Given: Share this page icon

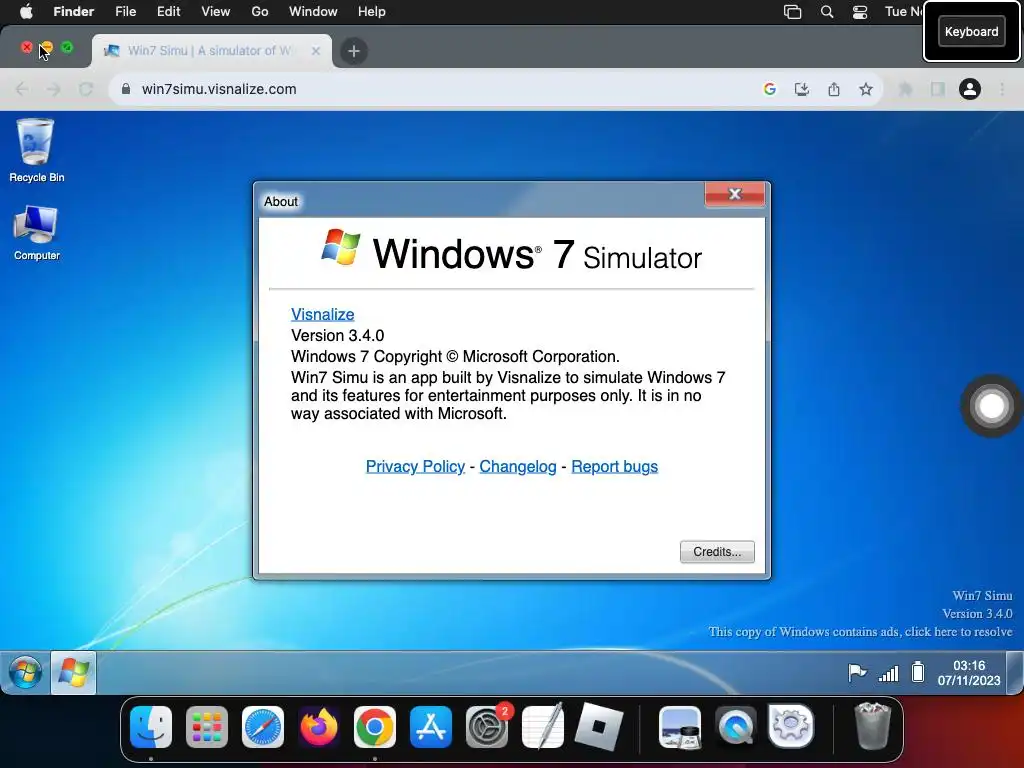Looking at the screenshot, I should click(x=834, y=89).
